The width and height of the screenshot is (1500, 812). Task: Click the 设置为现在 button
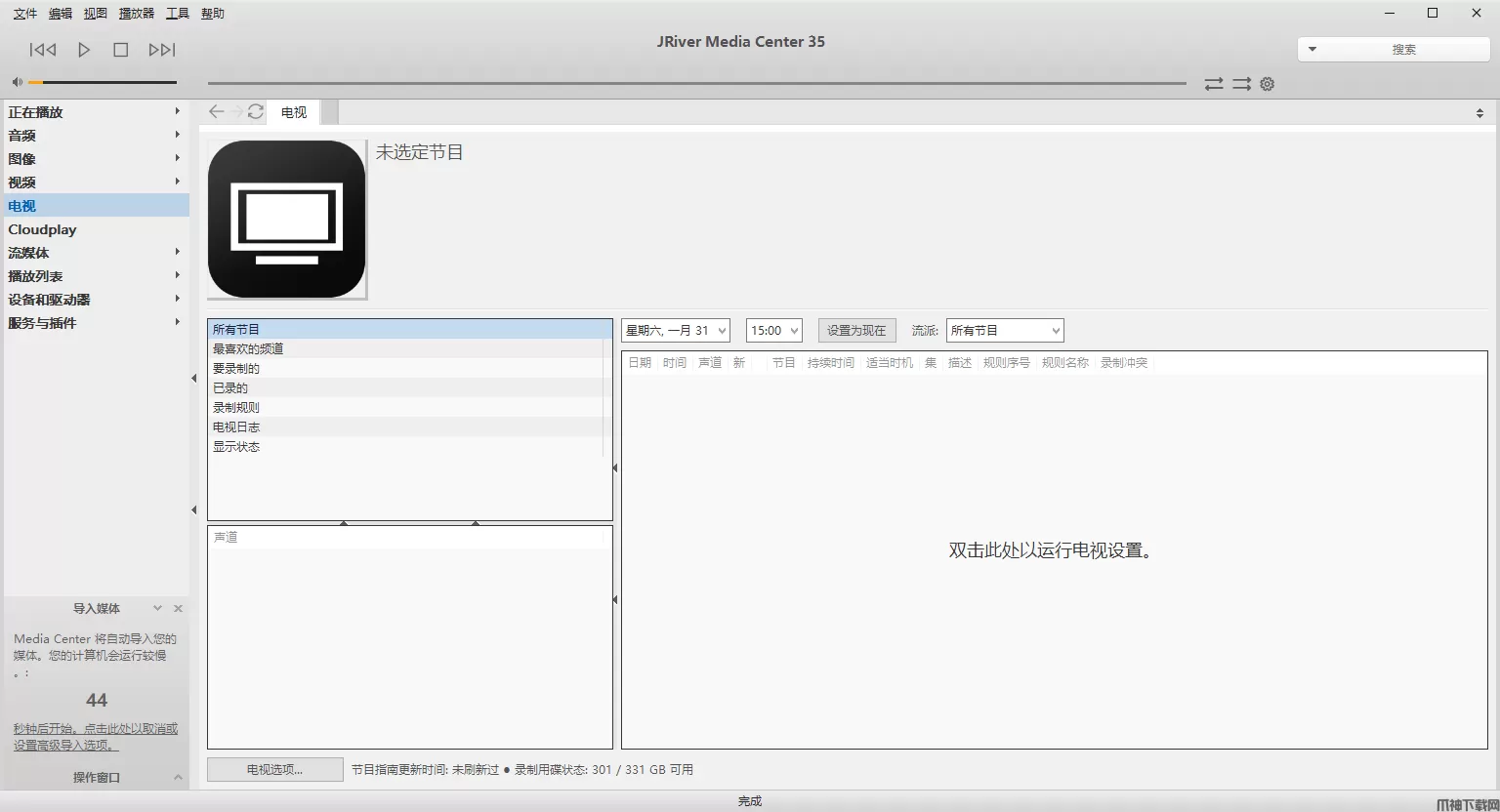click(x=855, y=331)
